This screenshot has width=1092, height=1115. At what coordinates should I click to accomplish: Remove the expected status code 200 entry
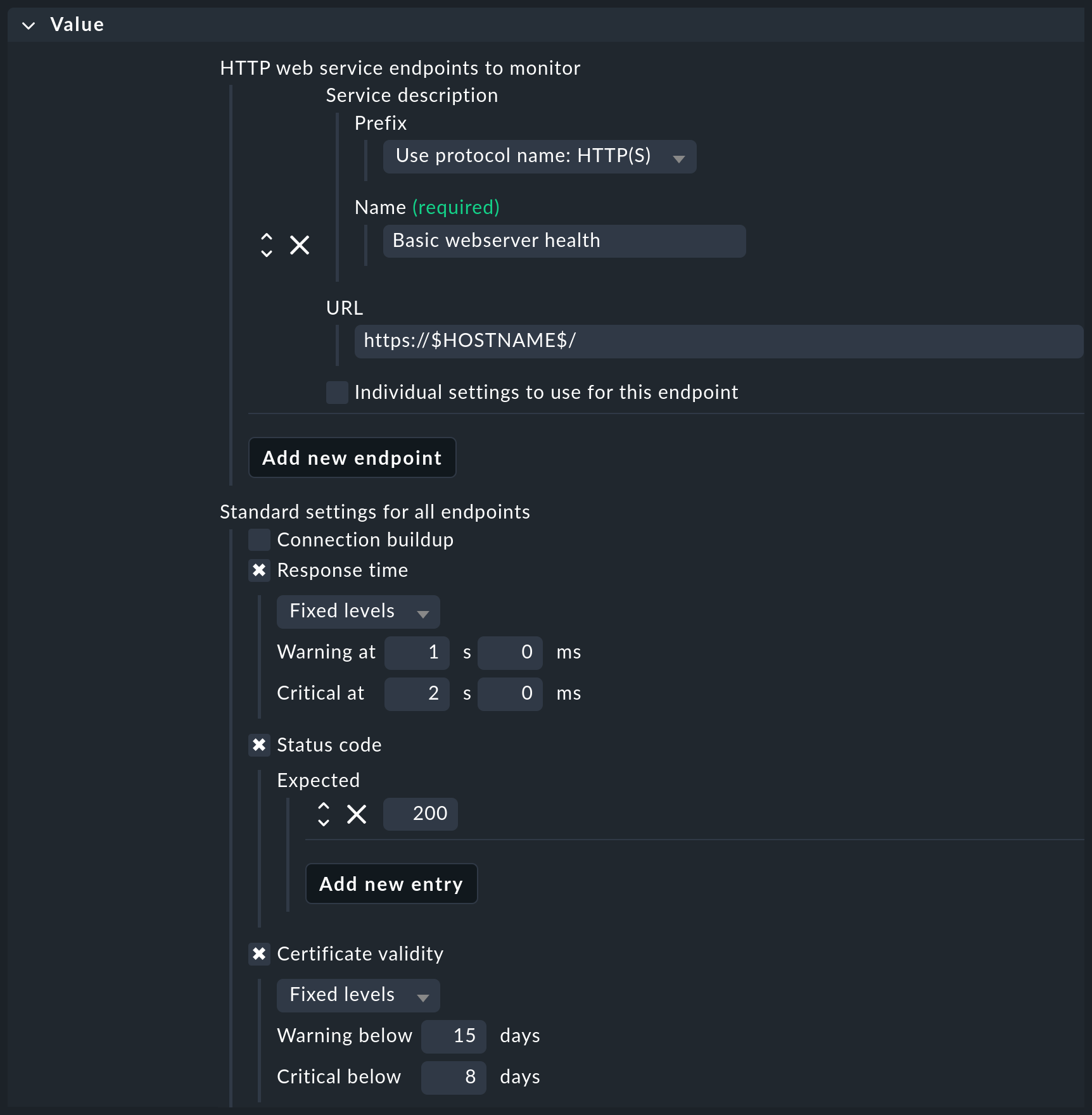click(x=357, y=814)
